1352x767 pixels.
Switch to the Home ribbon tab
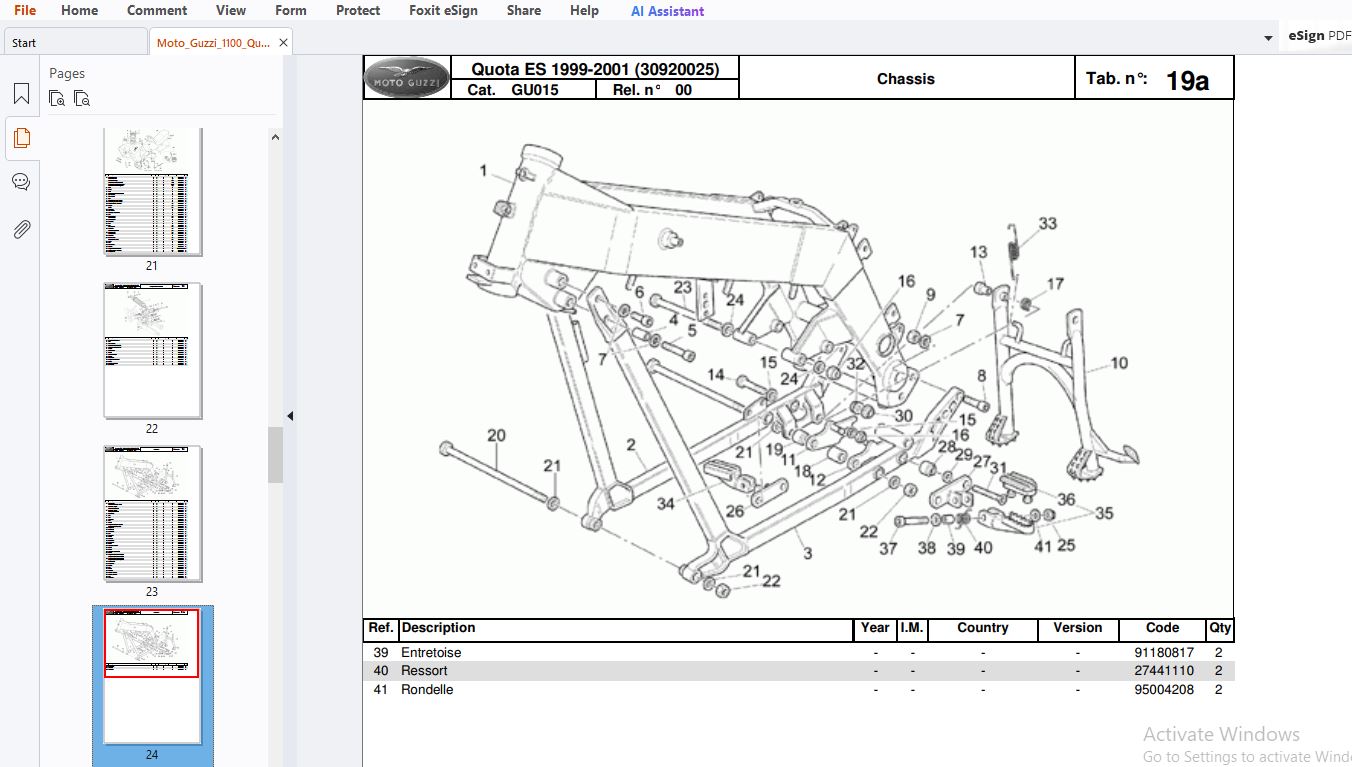(80, 10)
